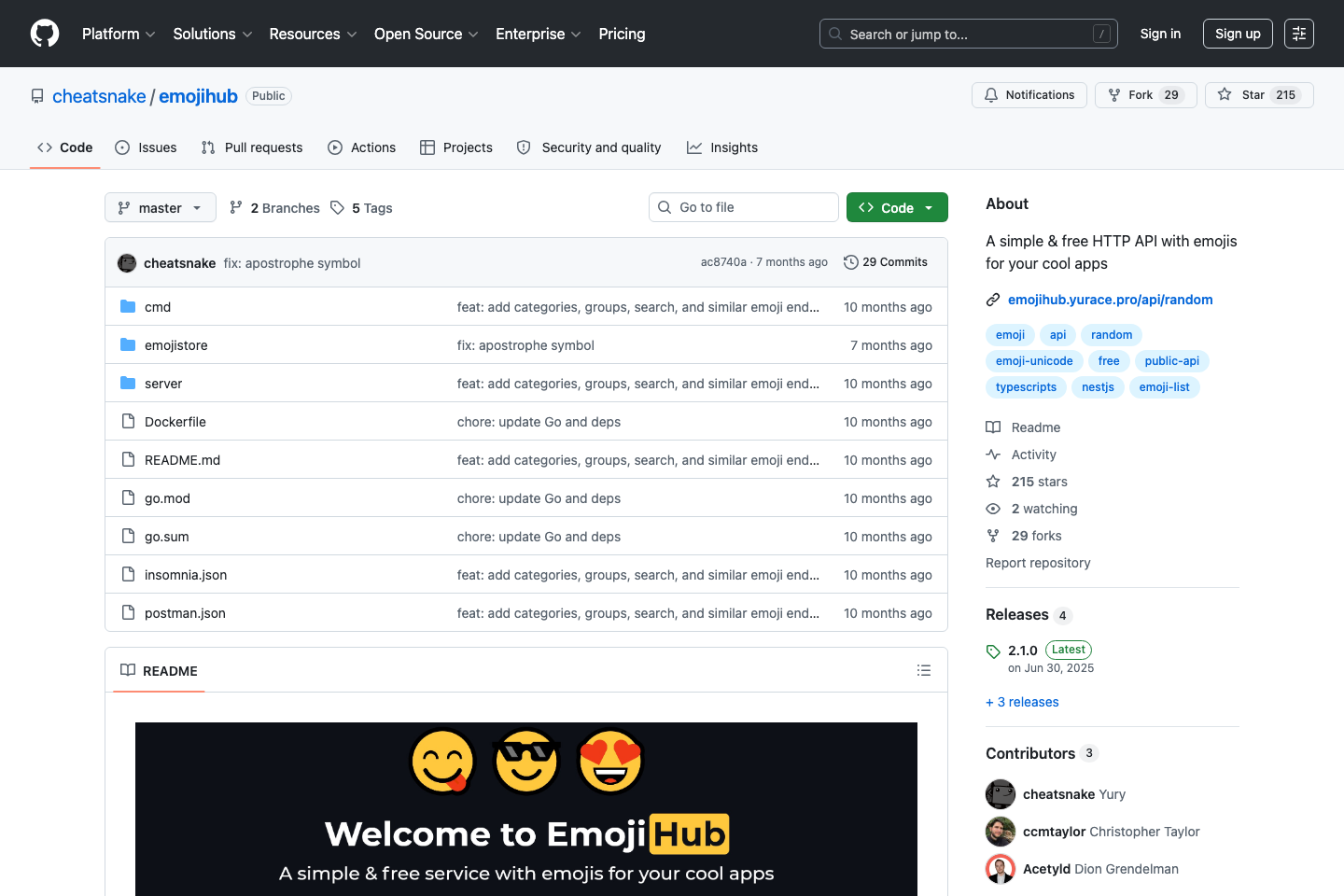Viewport: 1344px width, 896px height.
Task: Open the server folder icon
Action: click(127, 383)
